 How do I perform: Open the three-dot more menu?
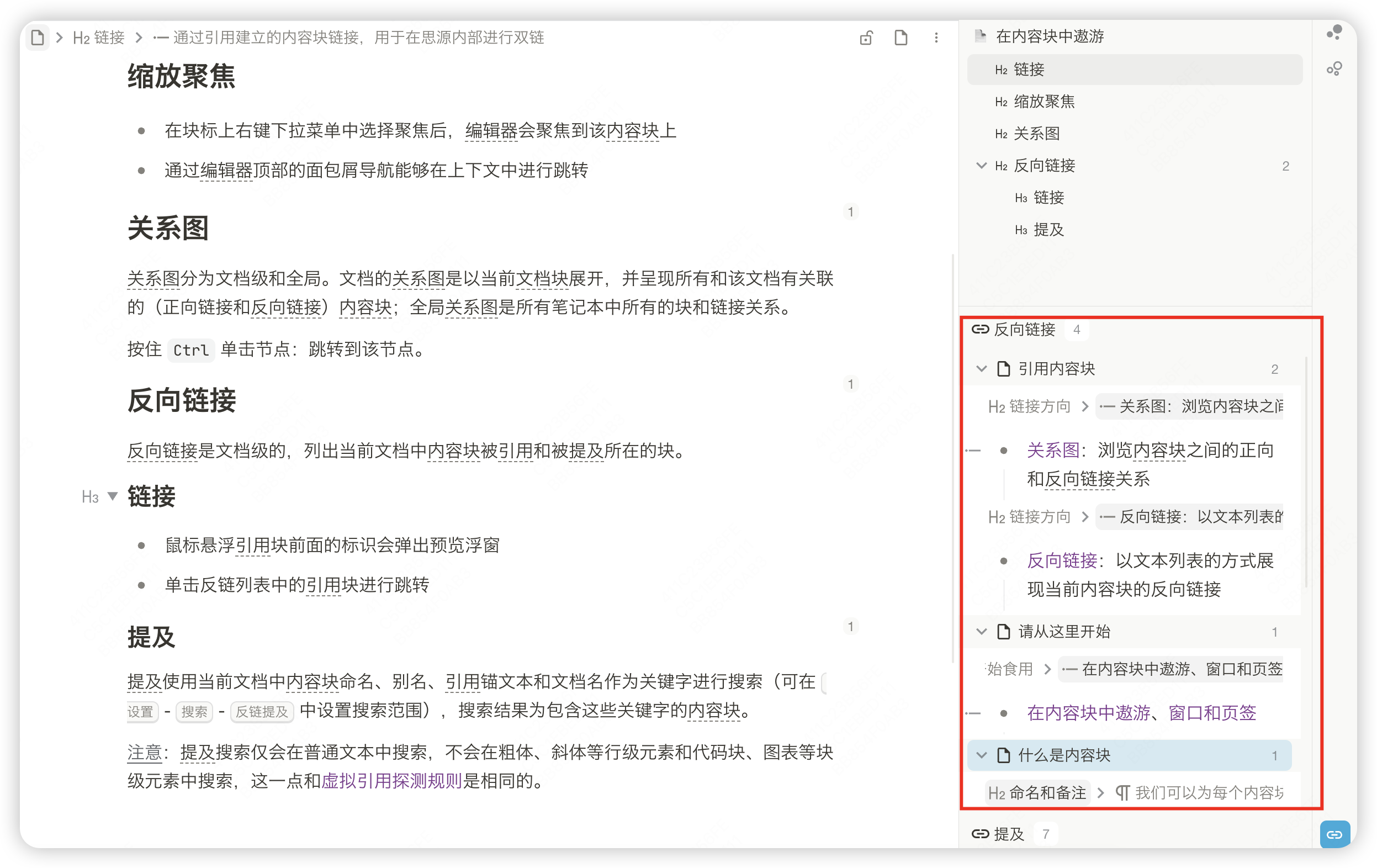click(x=936, y=38)
